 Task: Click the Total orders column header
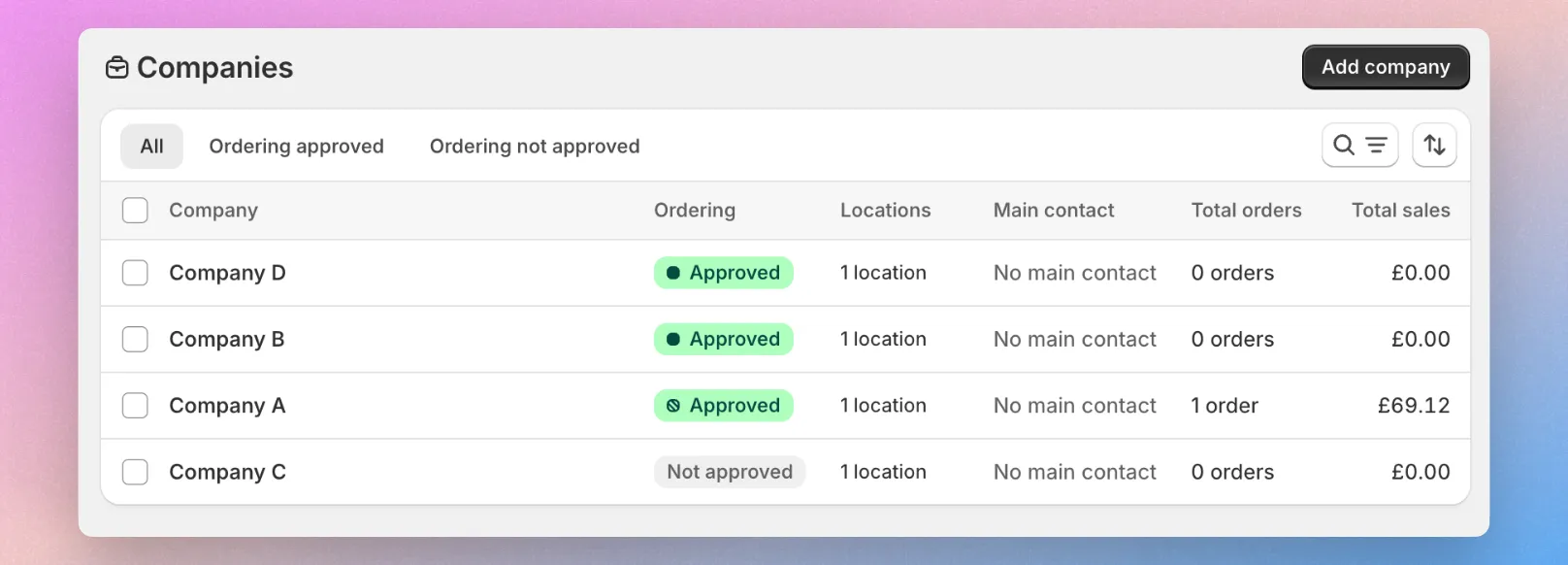(1247, 211)
